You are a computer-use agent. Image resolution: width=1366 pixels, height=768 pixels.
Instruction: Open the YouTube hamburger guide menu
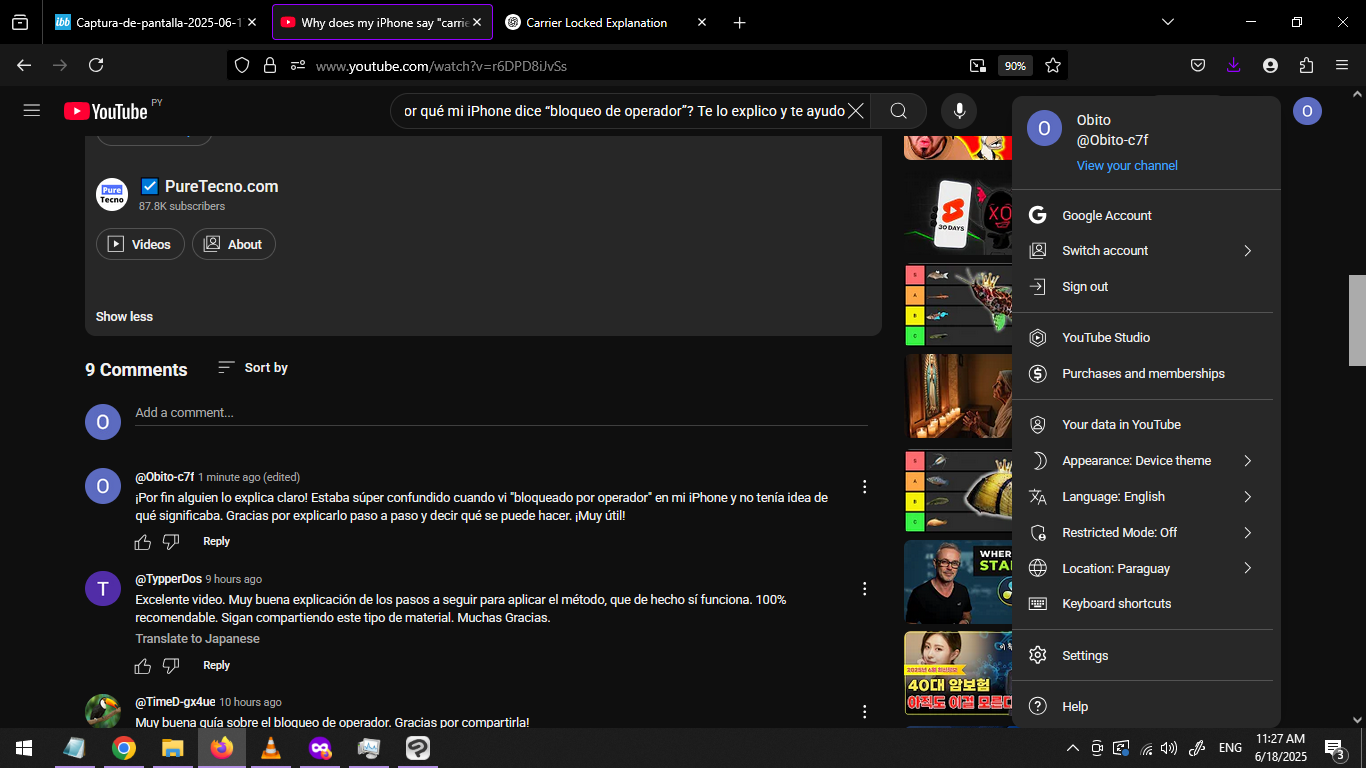click(x=32, y=110)
